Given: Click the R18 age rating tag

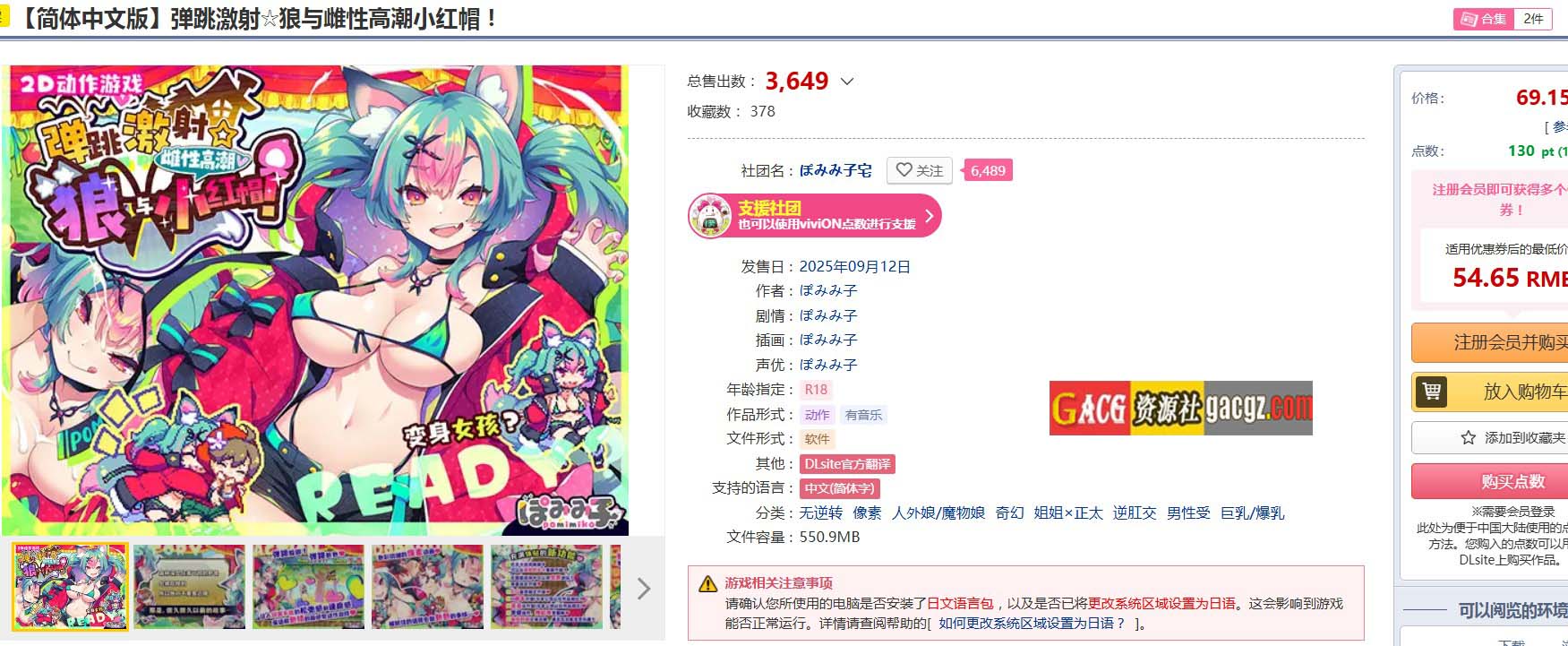Looking at the screenshot, I should 816,390.
